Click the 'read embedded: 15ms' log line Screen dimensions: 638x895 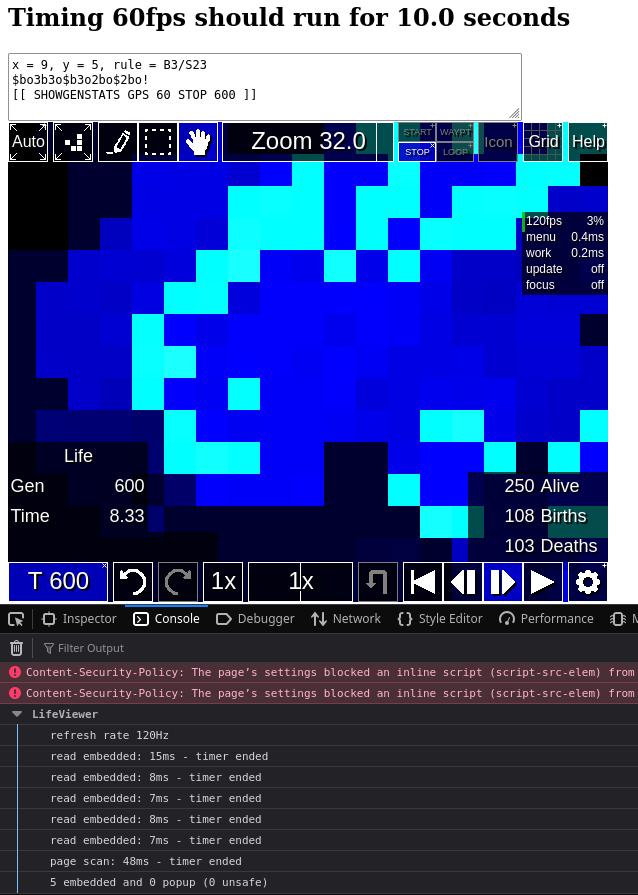pyautogui.click(x=159, y=756)
